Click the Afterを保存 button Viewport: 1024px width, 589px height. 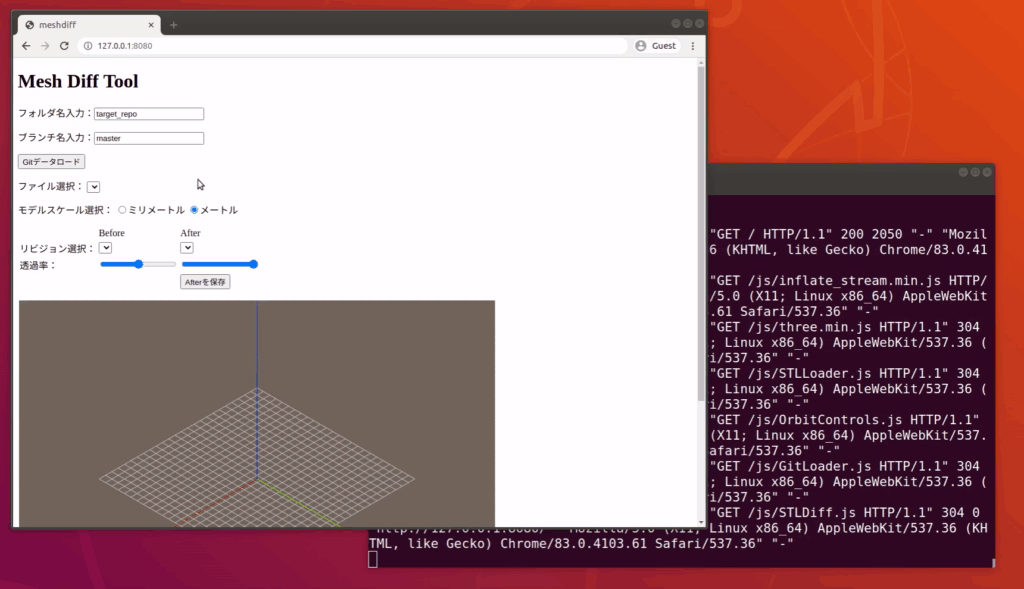click(x=205, y=282)
